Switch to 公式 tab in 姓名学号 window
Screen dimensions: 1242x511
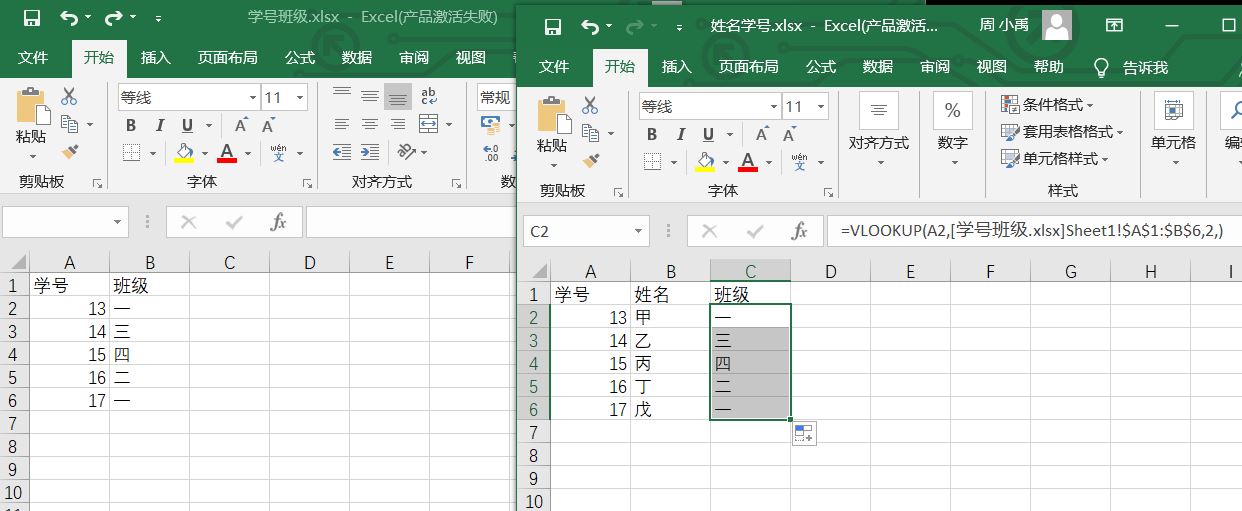(821, 67)
